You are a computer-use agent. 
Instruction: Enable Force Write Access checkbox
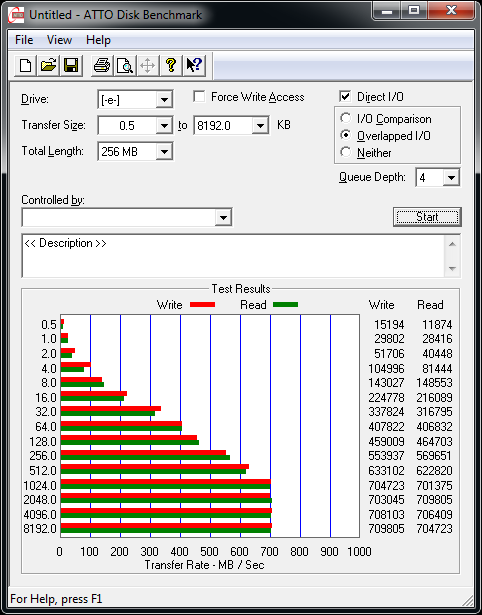pos(199,96)
